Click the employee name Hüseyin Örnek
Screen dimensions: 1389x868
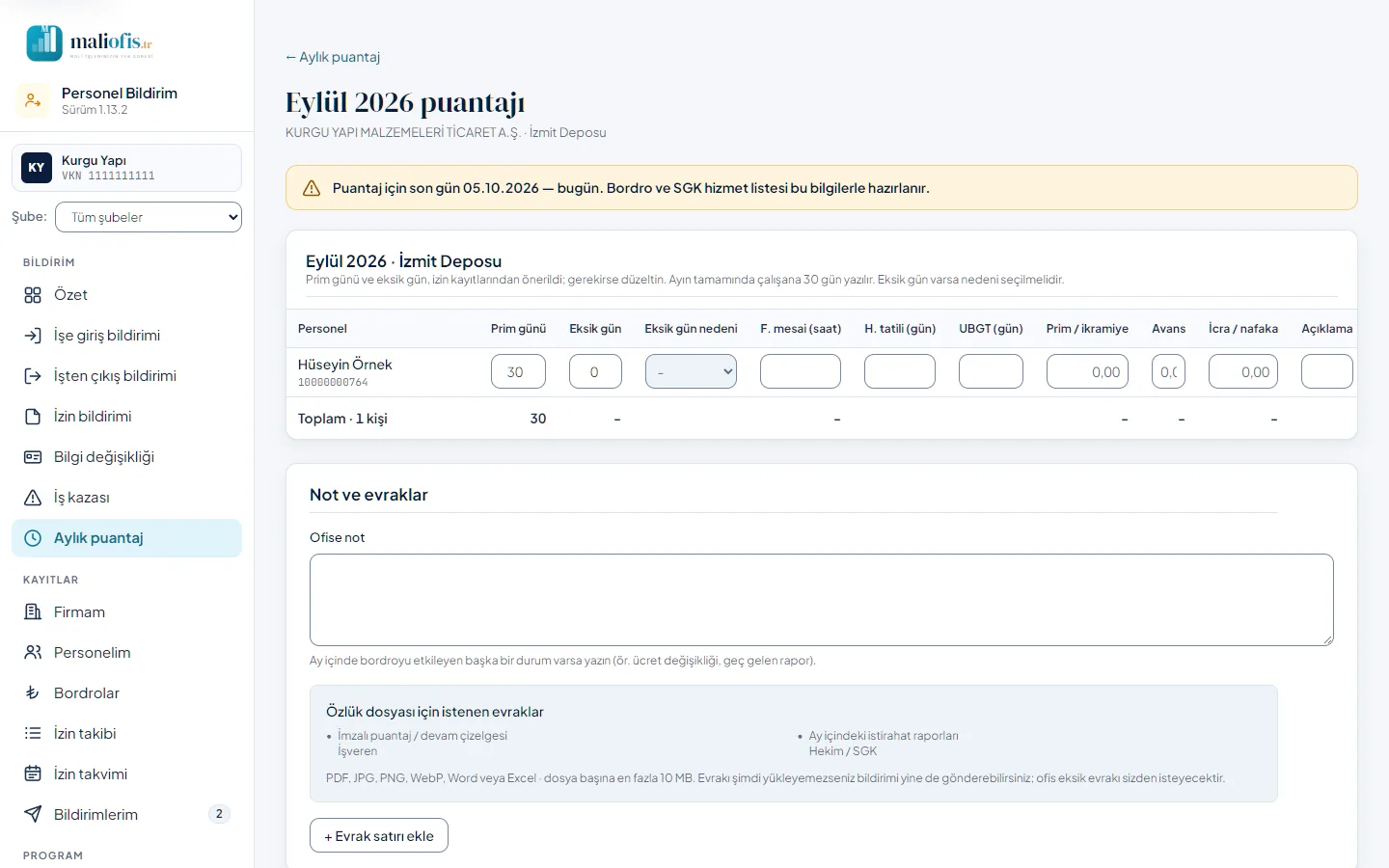coord(345,365)
